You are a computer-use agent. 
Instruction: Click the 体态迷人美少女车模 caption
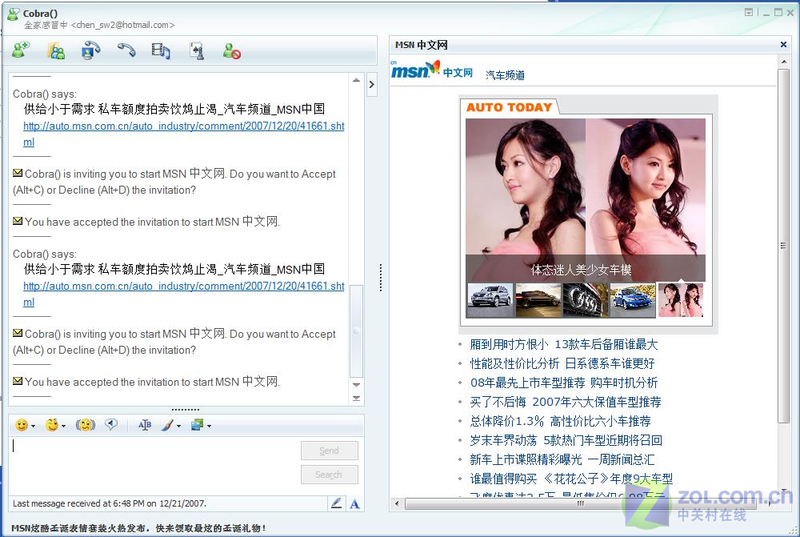click(x=581, y=269)
